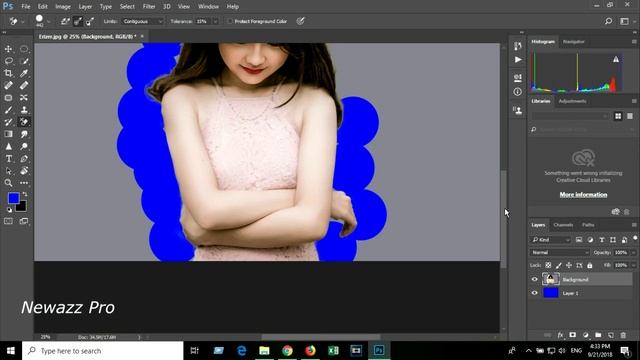Select the Gradient tool

(x=8, y=134)
